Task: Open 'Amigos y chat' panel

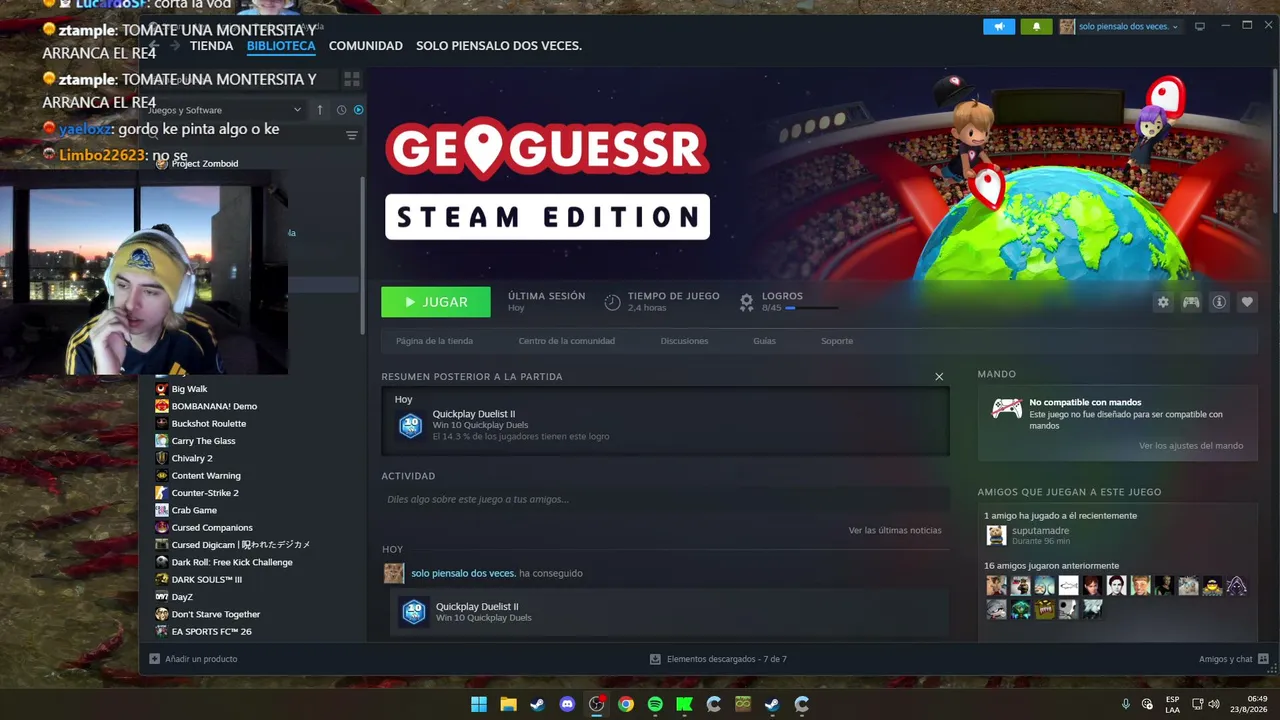Action: 1234,659
